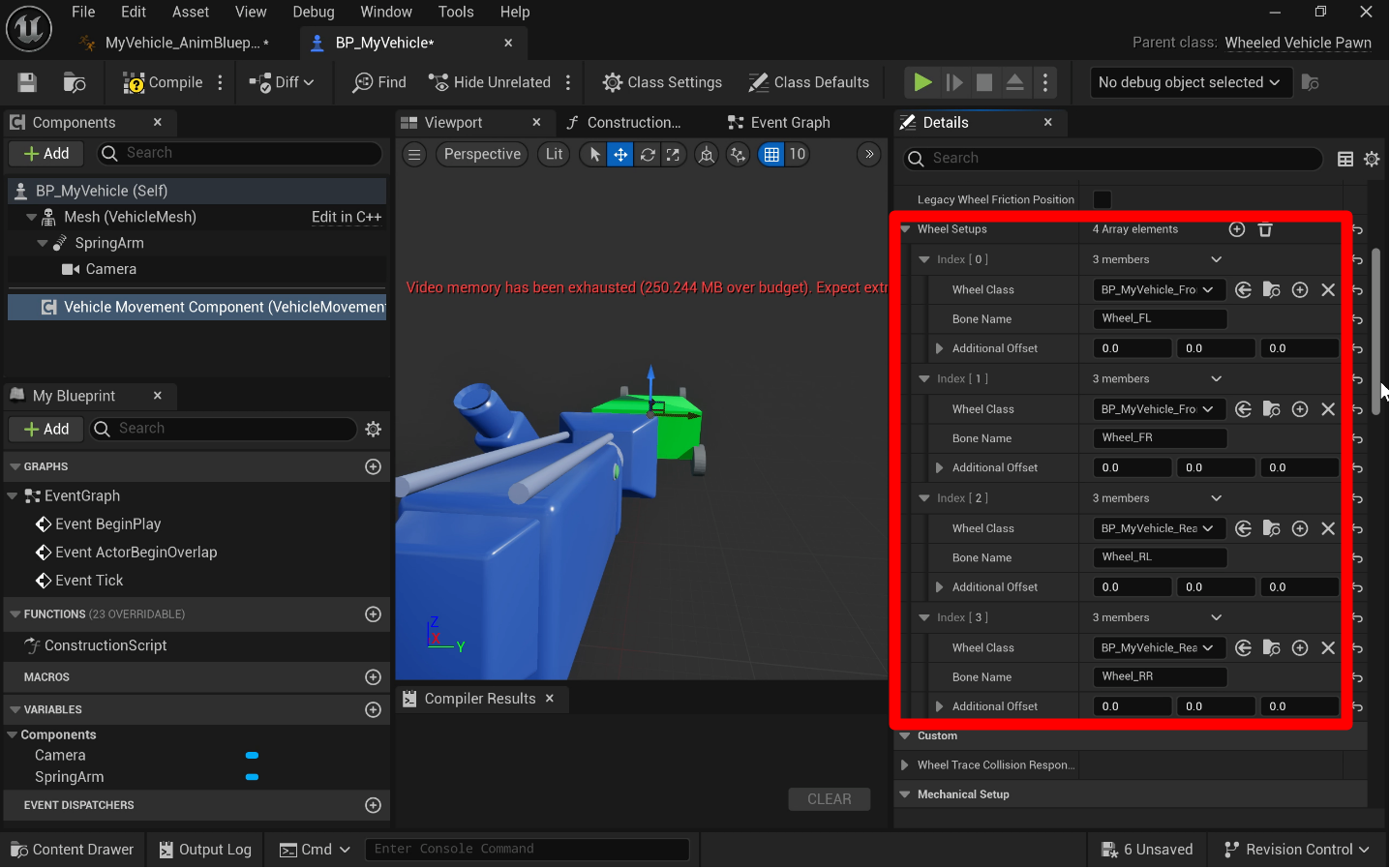Collapse the Wheel Setups section
Screen dimensions: 1390x868
pyautogui.click(x=906, y=229)
